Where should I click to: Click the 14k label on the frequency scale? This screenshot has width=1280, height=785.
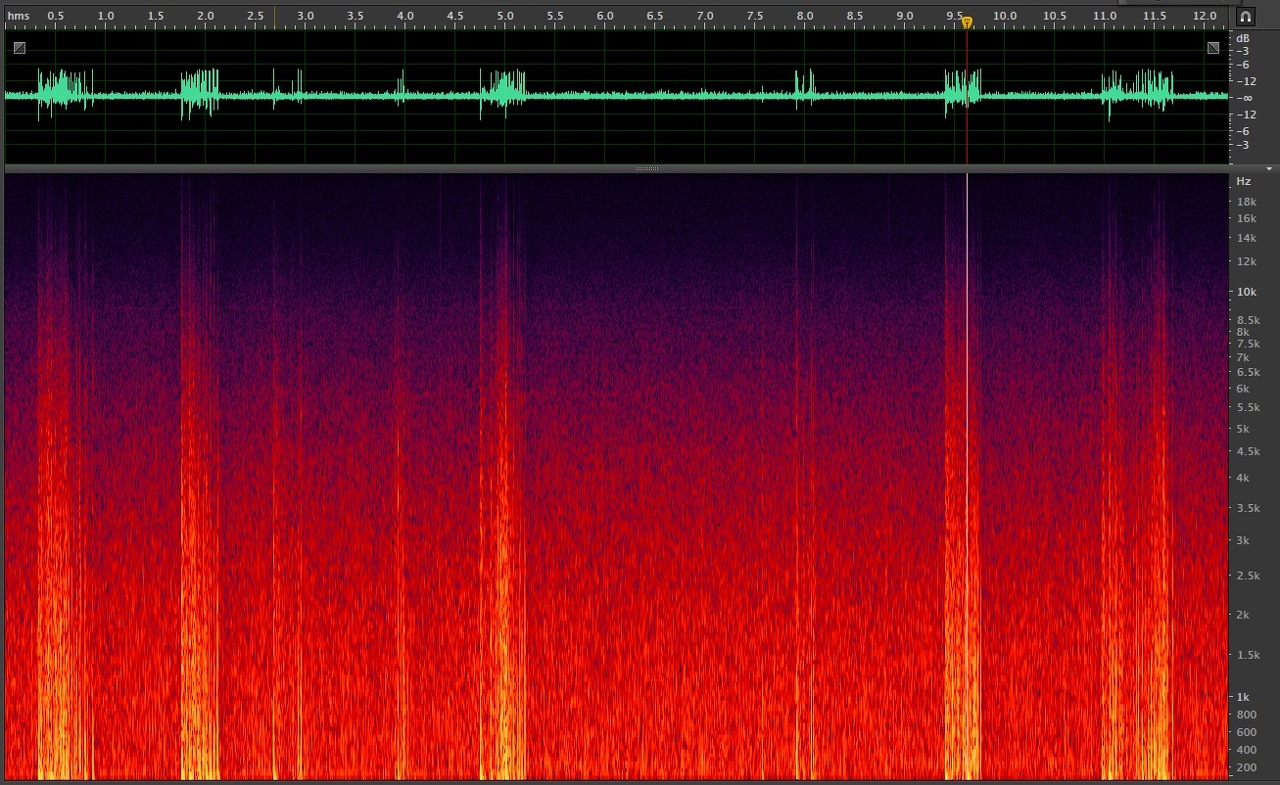pyautogui.click(x=1247, y=238)
